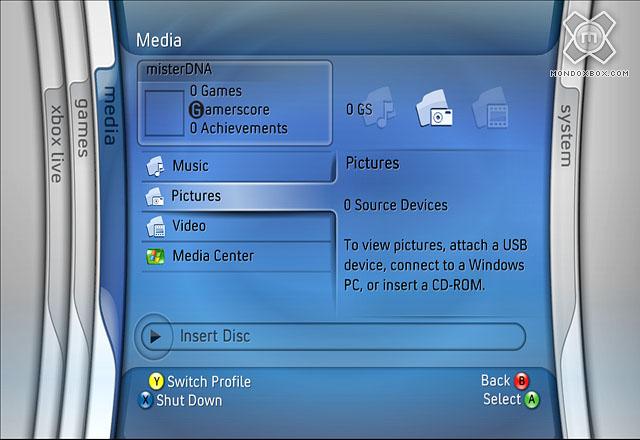Image resolution: width=640 pixels, height=440 pixels.
Task: Open the misterDNA gamertag profile
Action: [x=178, y=69]
